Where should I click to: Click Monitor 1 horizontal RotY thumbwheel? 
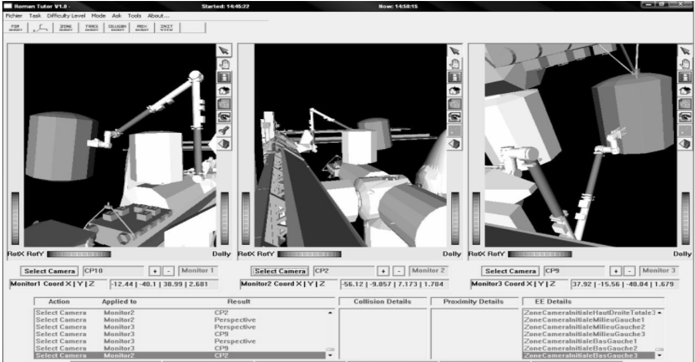[79, 254]
